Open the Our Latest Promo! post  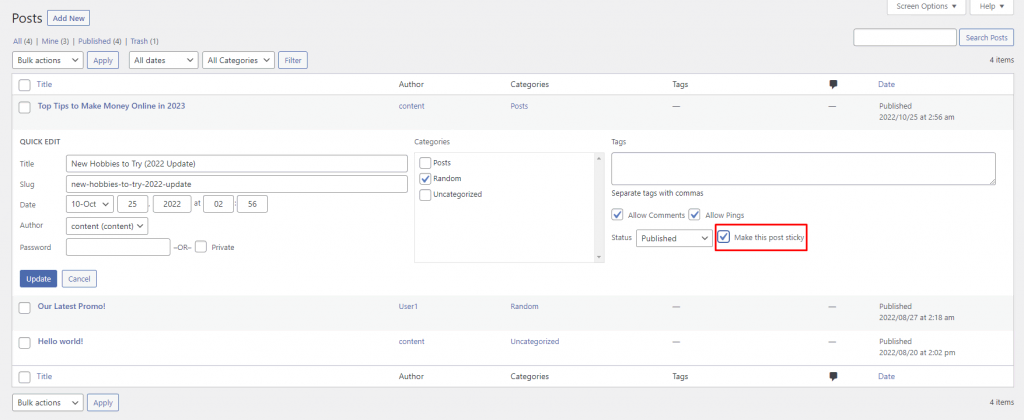point(71,306)
